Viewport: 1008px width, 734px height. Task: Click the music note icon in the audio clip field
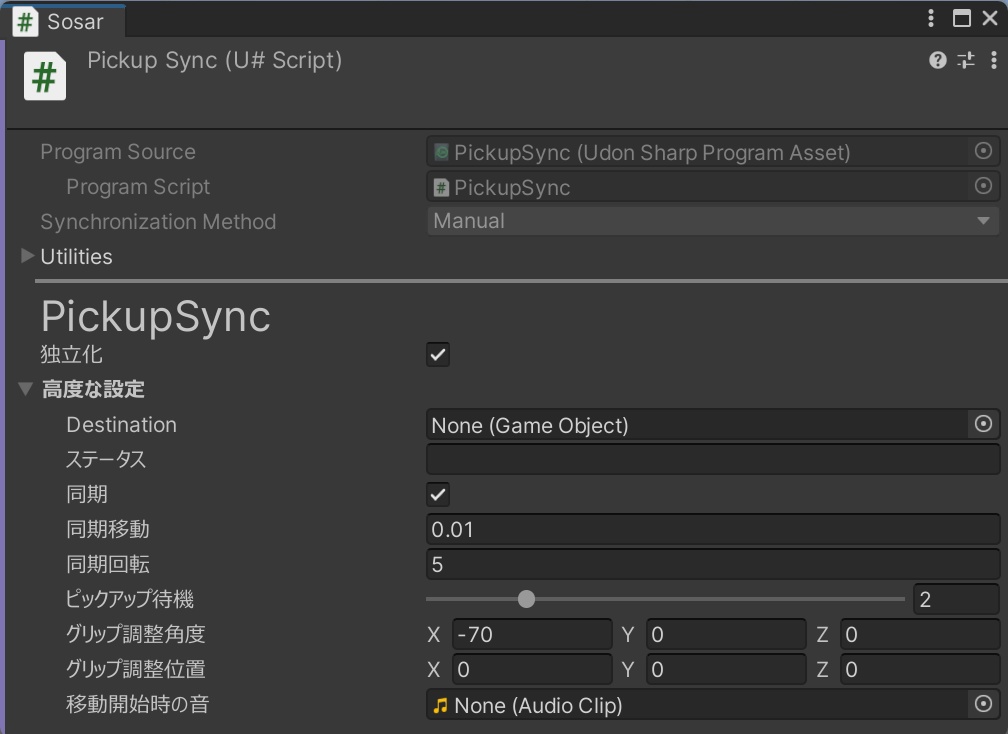coord(441,705)
